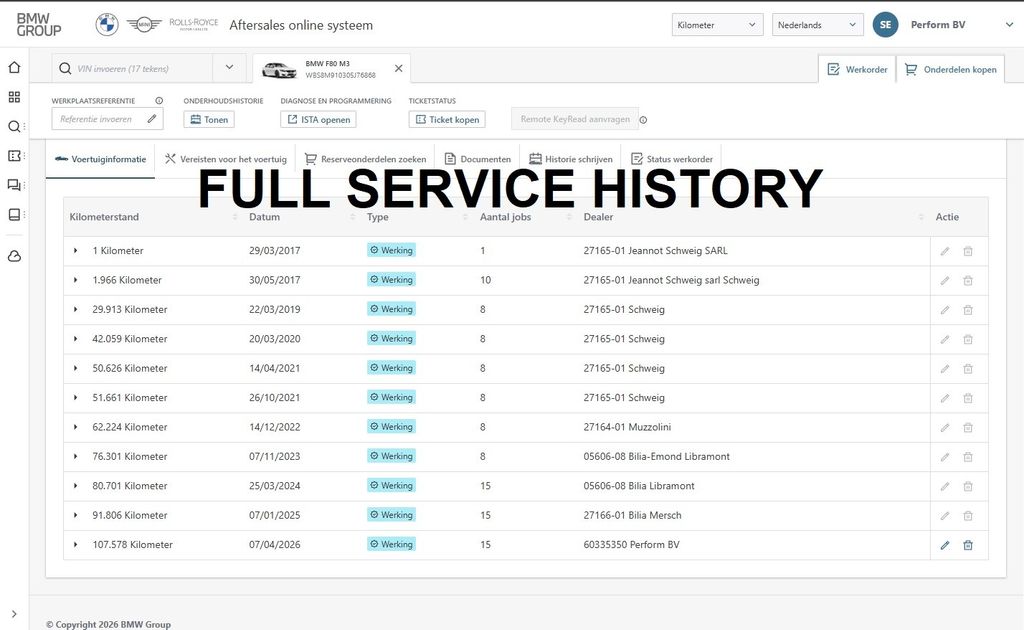Open the Nederlands language dropdown

coord(817,25)
